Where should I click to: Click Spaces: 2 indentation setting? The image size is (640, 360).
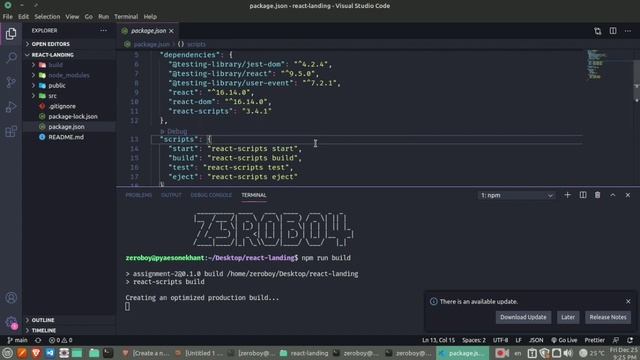coord(474,340)
